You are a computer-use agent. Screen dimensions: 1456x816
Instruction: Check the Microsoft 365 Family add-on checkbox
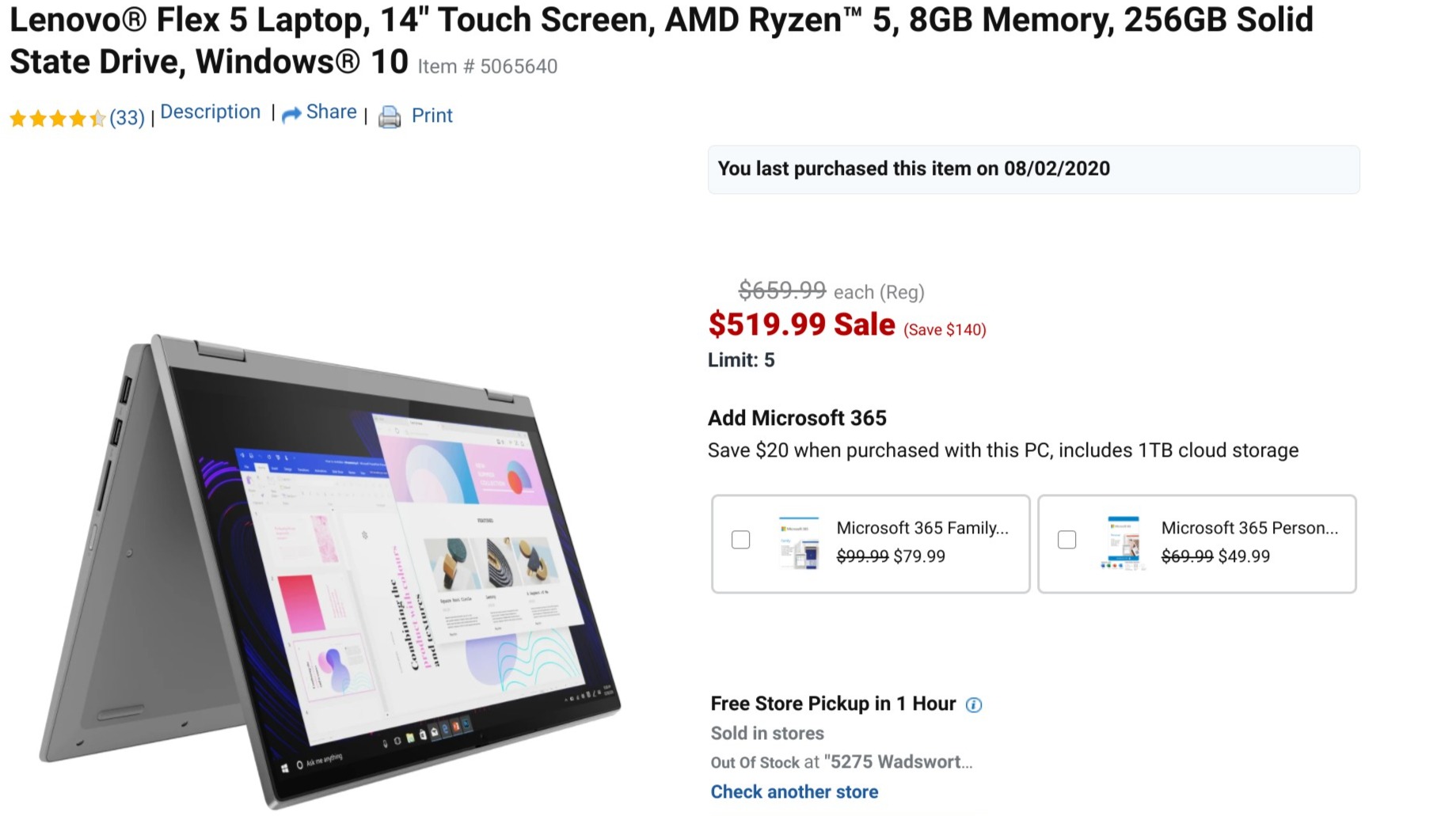tap(741, 539)
